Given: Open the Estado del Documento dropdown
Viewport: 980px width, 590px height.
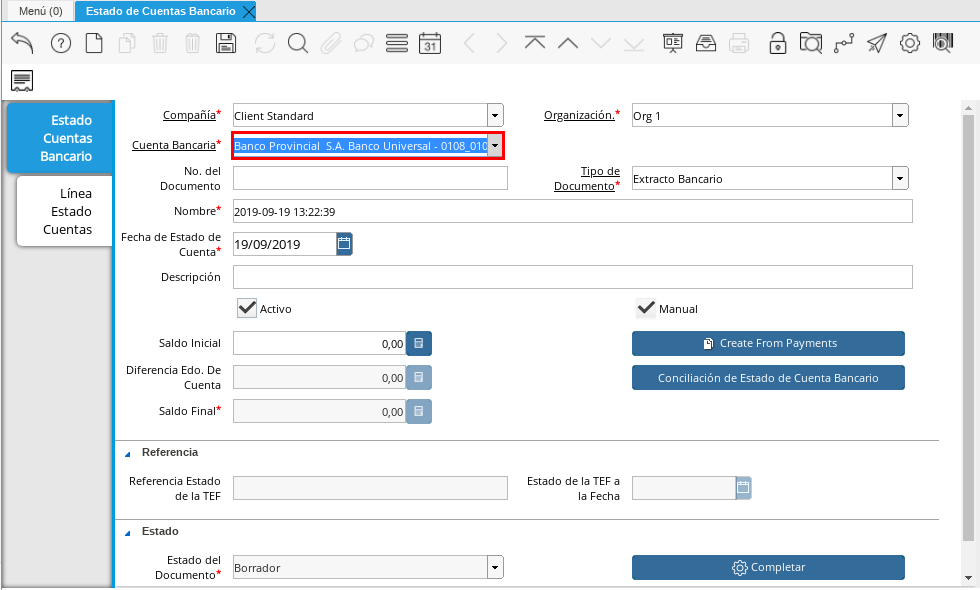Looking at the screenshot, I should click(x=495, y=568).
